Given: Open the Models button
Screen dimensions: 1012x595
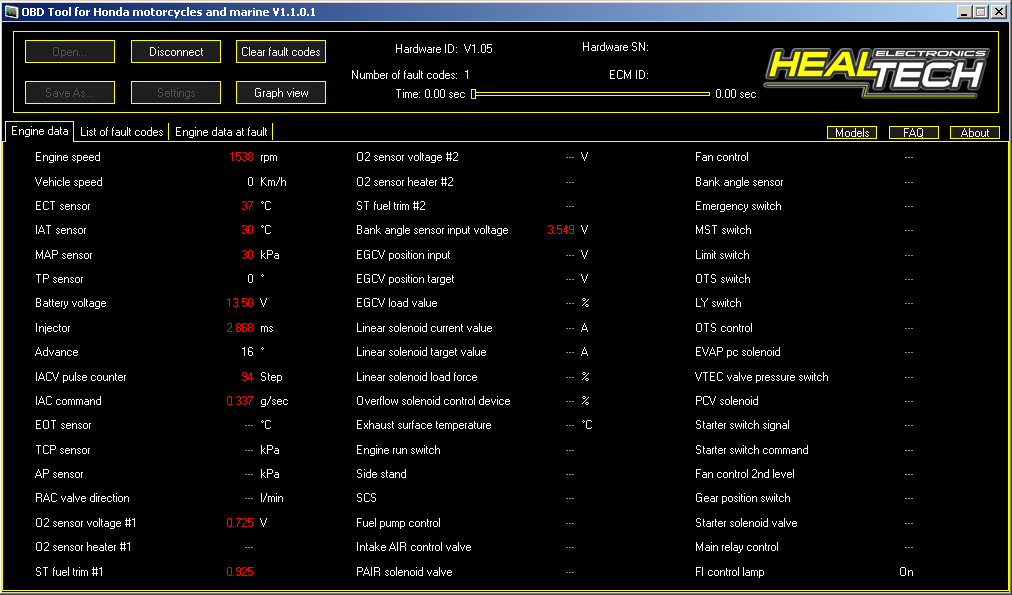Looking at the screenshot, I should click(852, 133).
